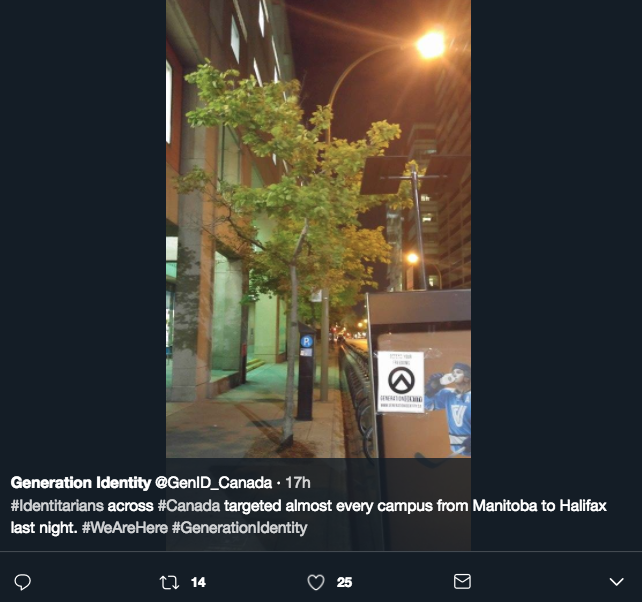Follow the #Canada hashtag link
Screen dimensions: 642x602
[x=189, y=506]
